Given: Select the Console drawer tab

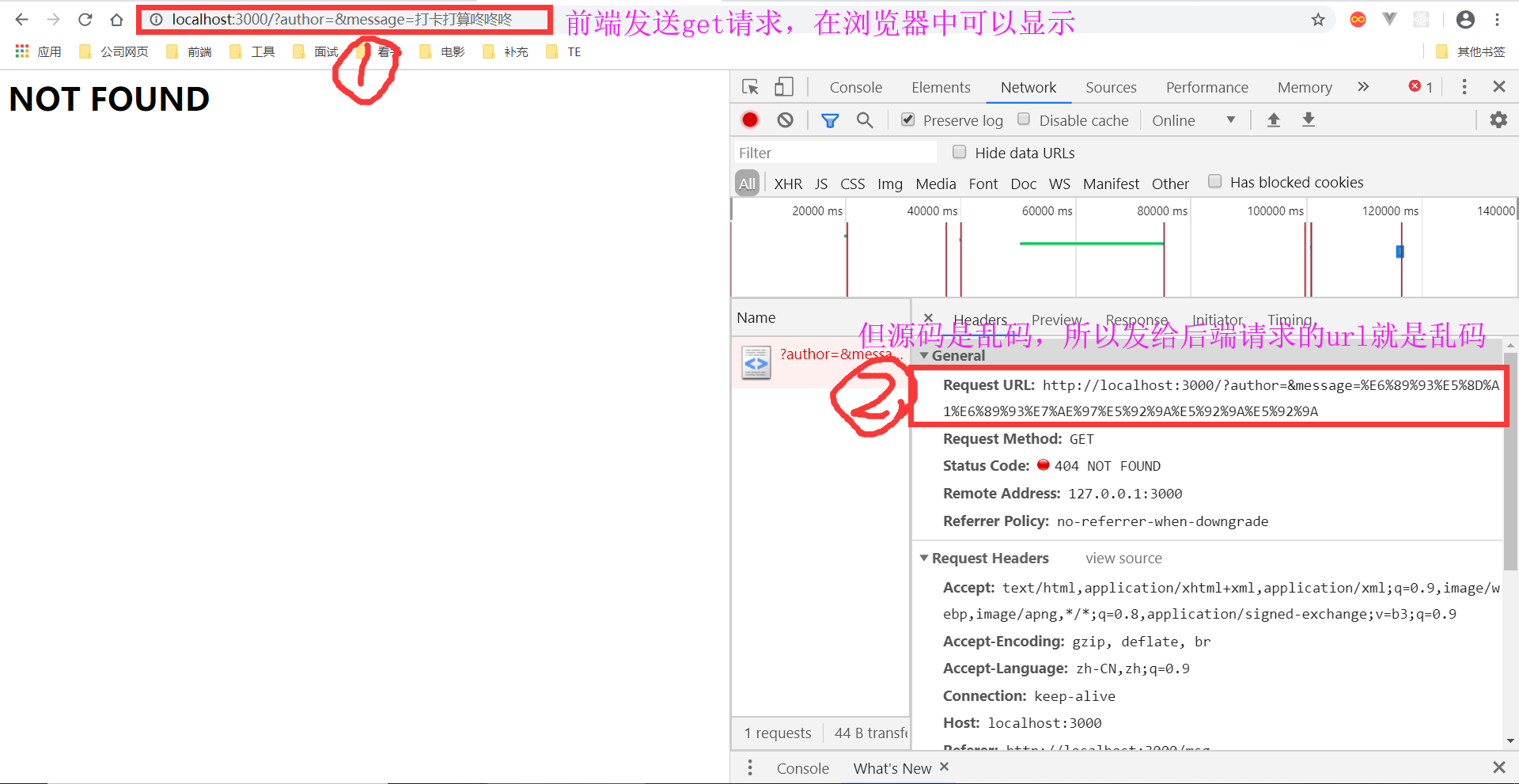Looking at the screenshot, I should 802,768.
